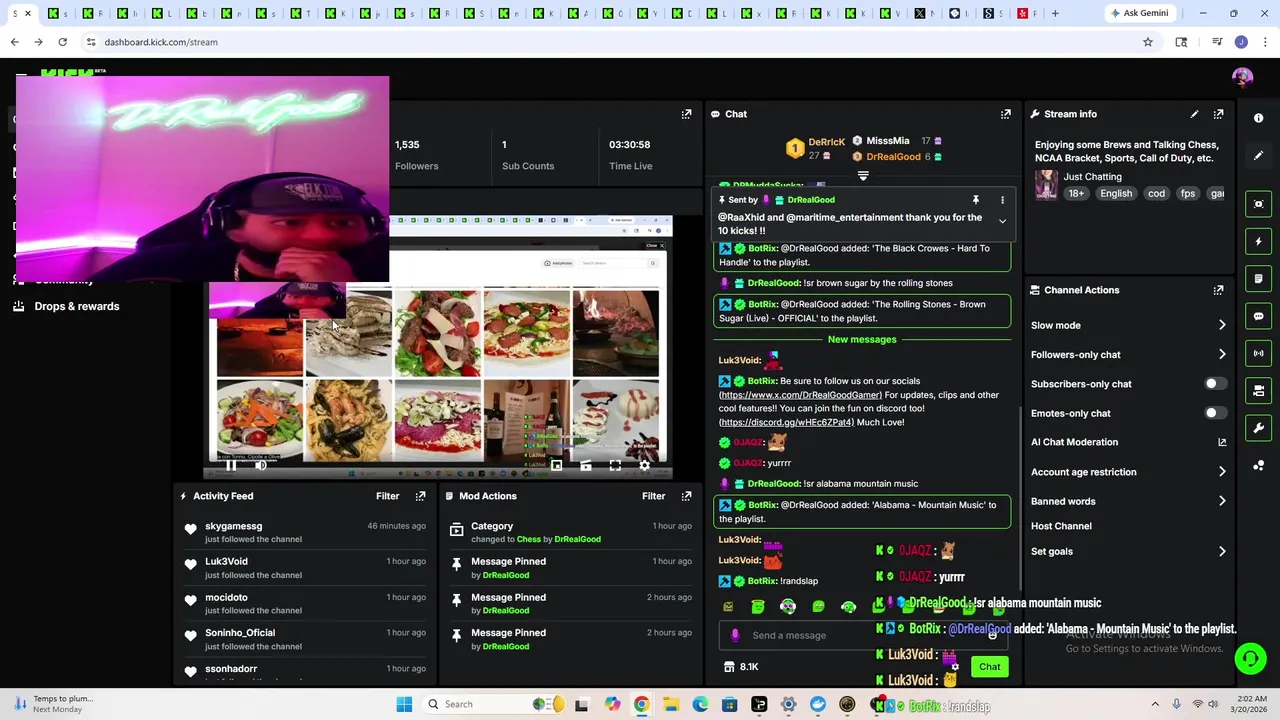
Task: Click the three-dots cluster icon in right sidebar
Action: (x=1258, y=465)
